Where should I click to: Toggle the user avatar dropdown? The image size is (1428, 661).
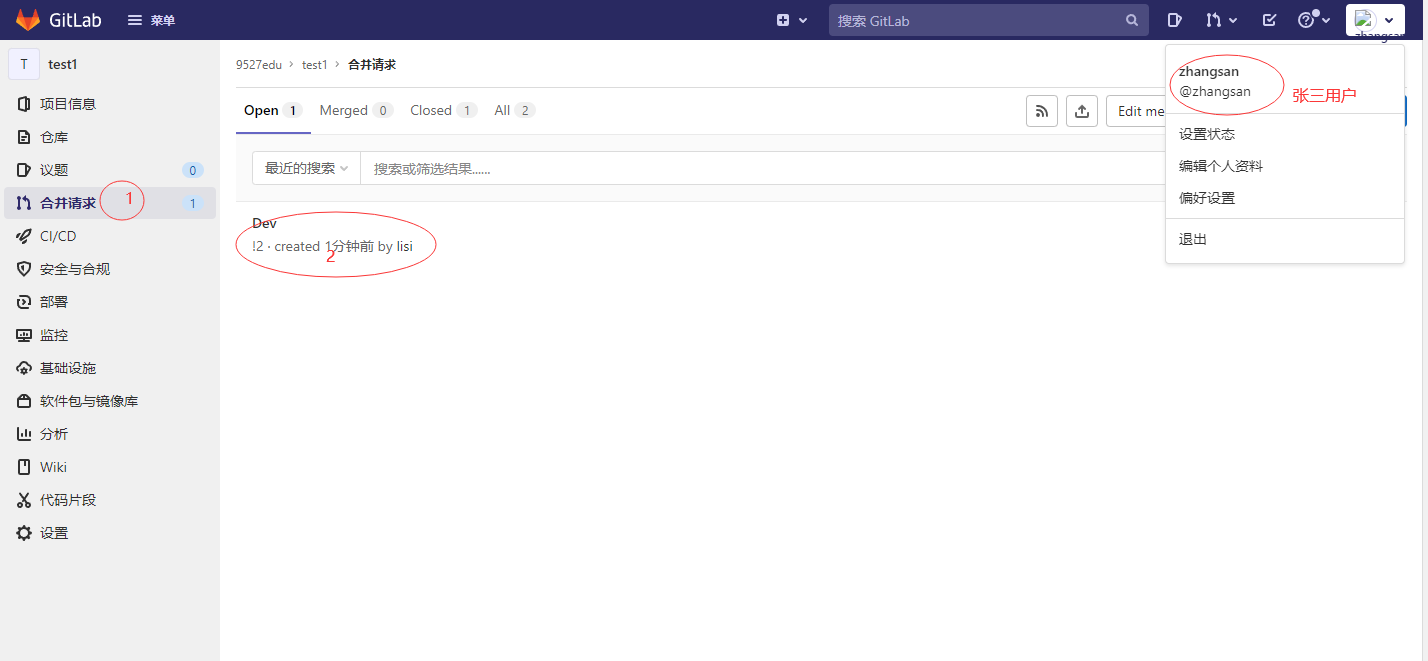click(x=1375, y=20)
